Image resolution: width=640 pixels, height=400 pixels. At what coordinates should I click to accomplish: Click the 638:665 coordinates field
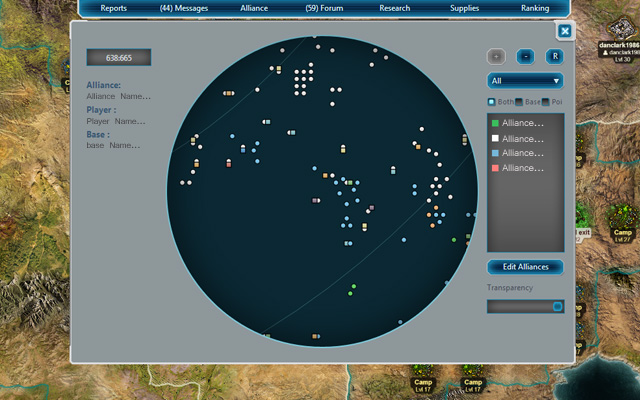click(x=119, y=58)
